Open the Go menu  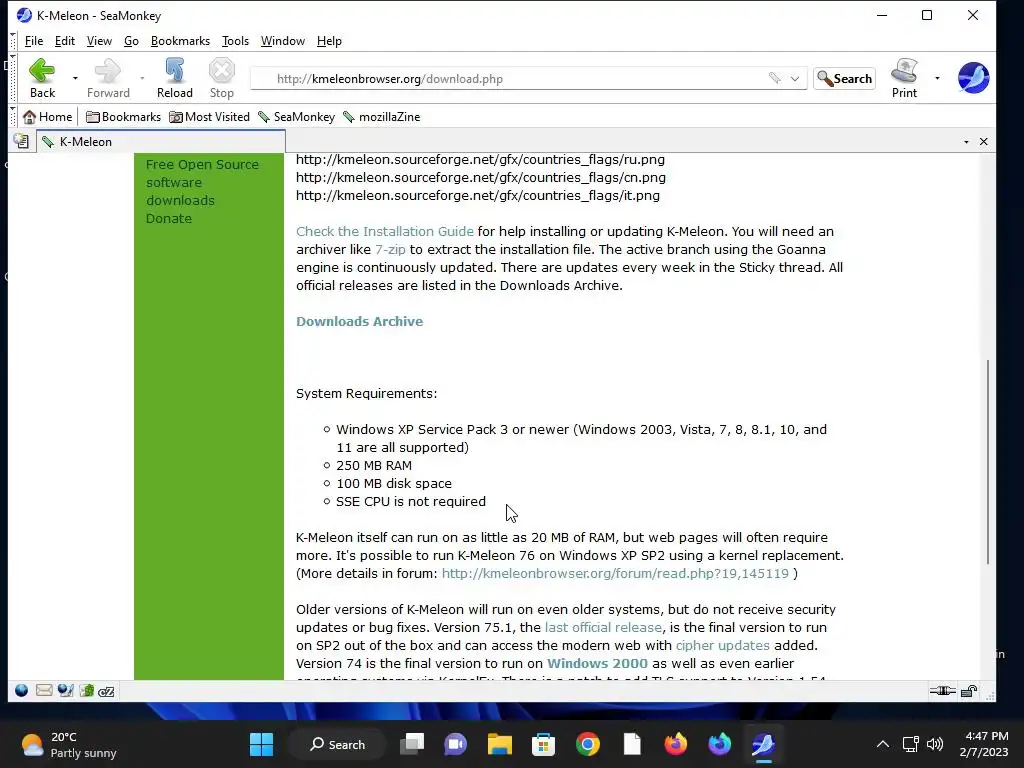click(x=131, y=40)
